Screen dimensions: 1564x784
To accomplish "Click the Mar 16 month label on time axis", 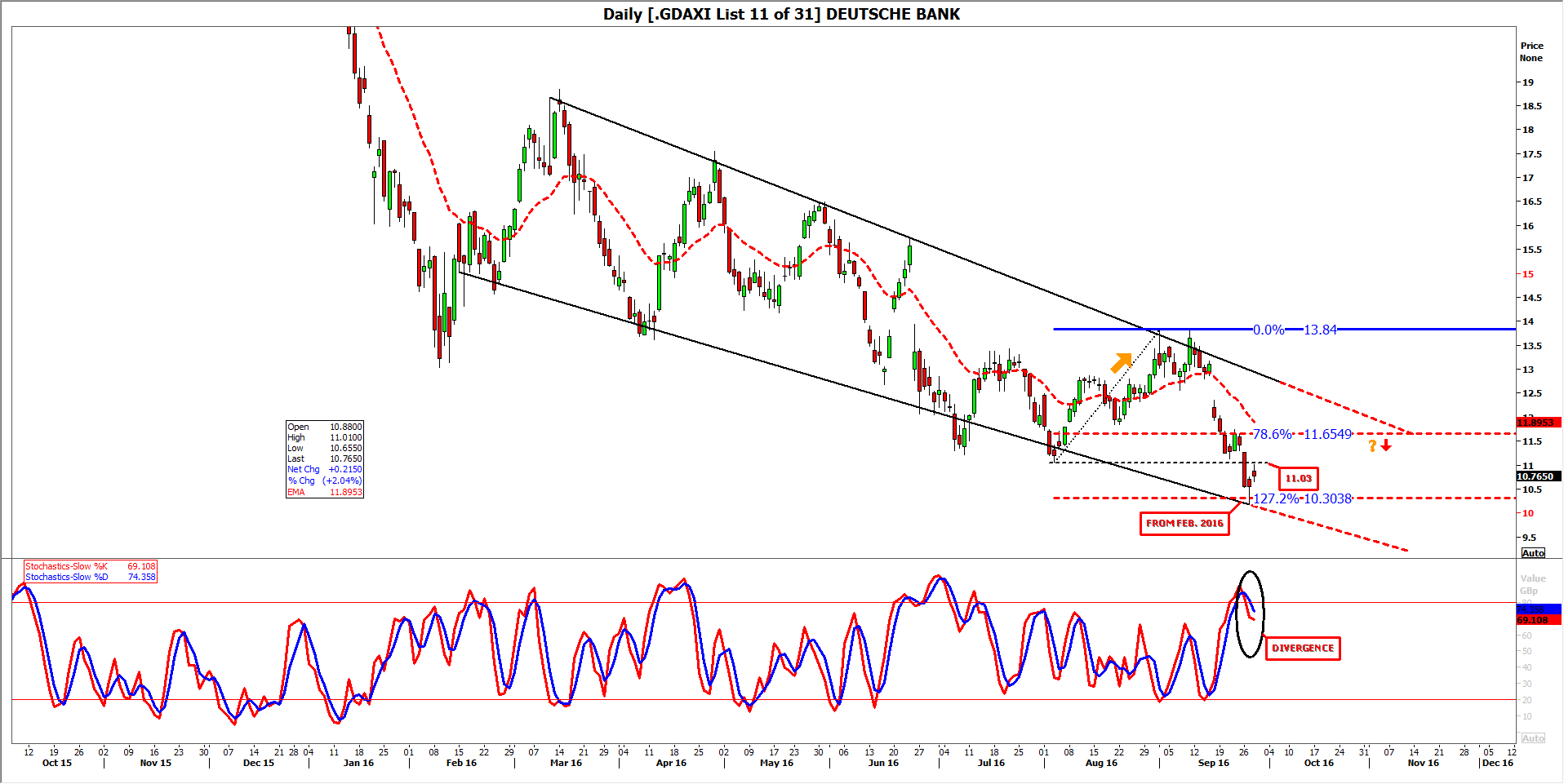I will 566,763.
